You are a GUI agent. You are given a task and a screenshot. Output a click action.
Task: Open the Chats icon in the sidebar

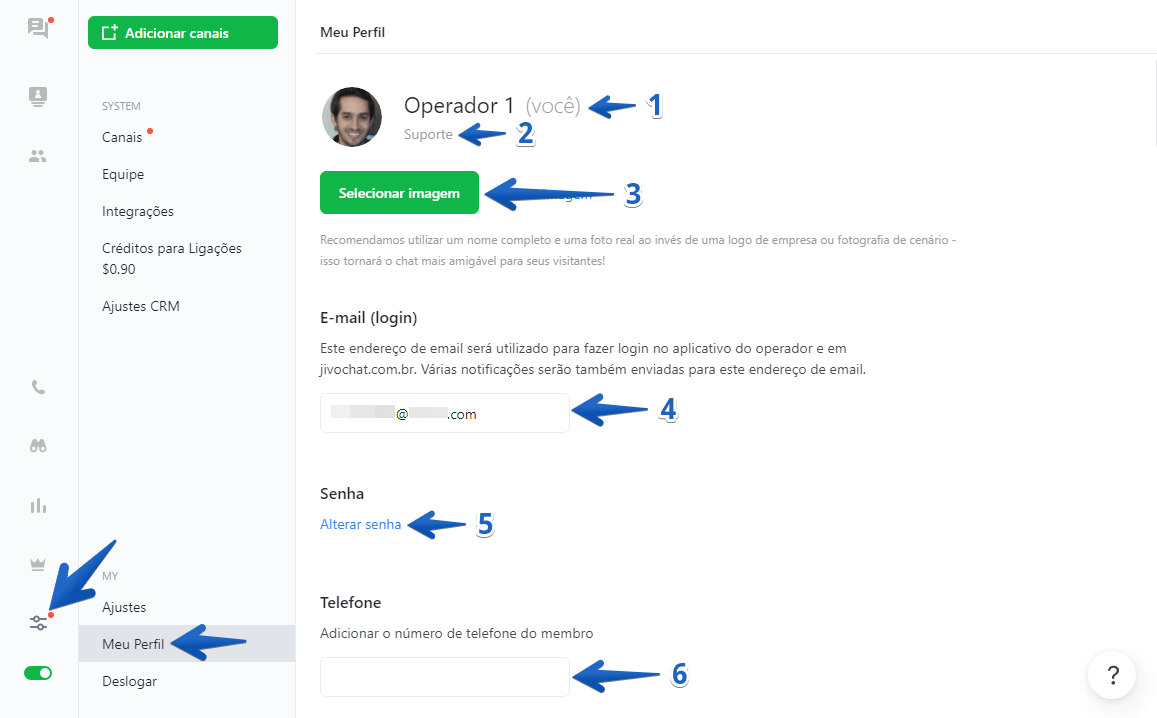click(x=37, y=28)
